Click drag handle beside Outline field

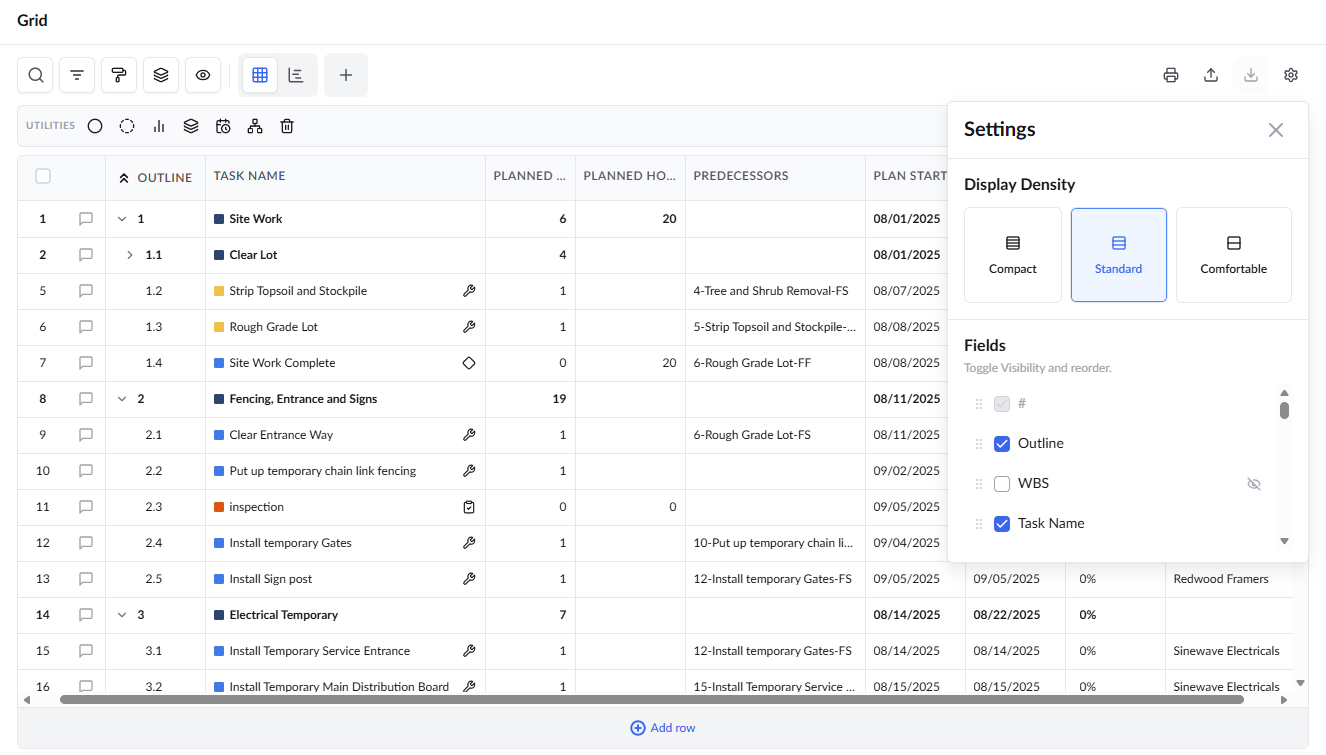pos(979,444)
